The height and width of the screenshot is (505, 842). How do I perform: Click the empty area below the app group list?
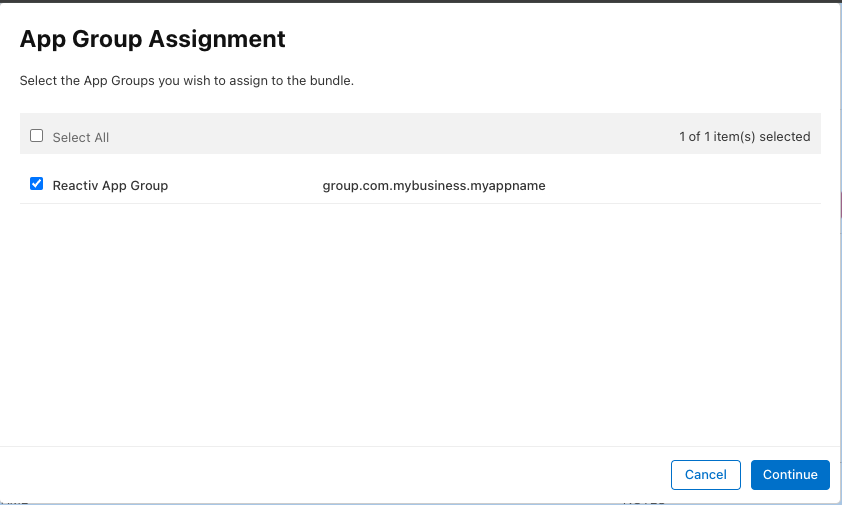click(x=420, y=320)
